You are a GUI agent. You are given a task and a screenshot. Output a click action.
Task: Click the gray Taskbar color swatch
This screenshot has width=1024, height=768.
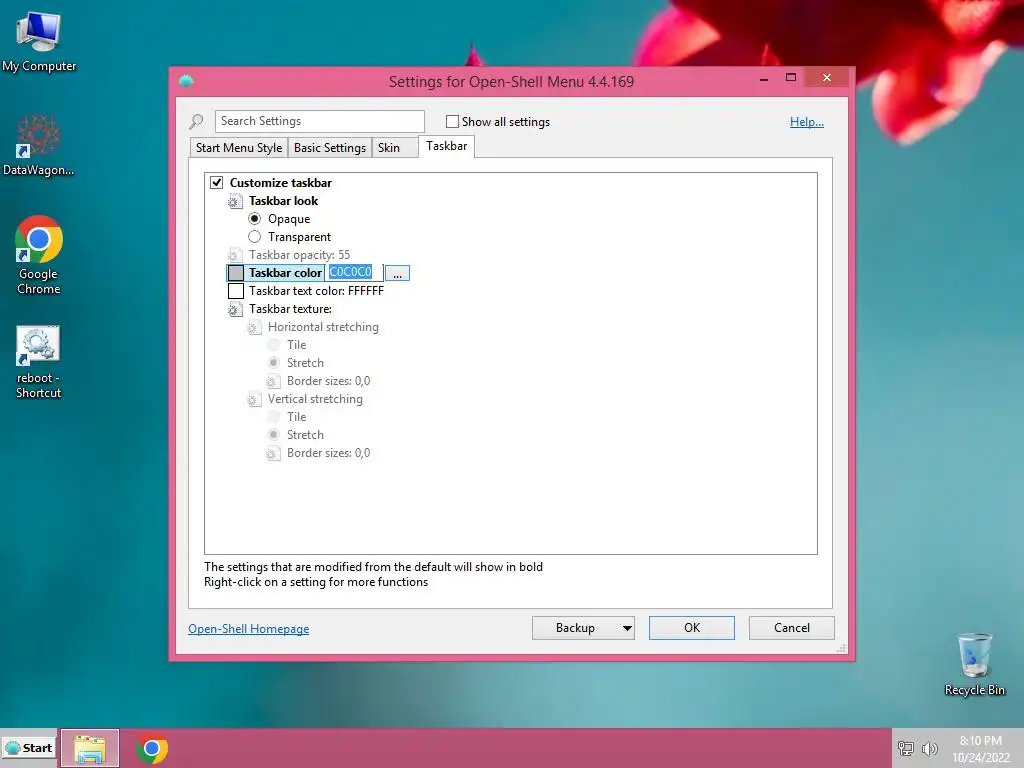(236, 273)
